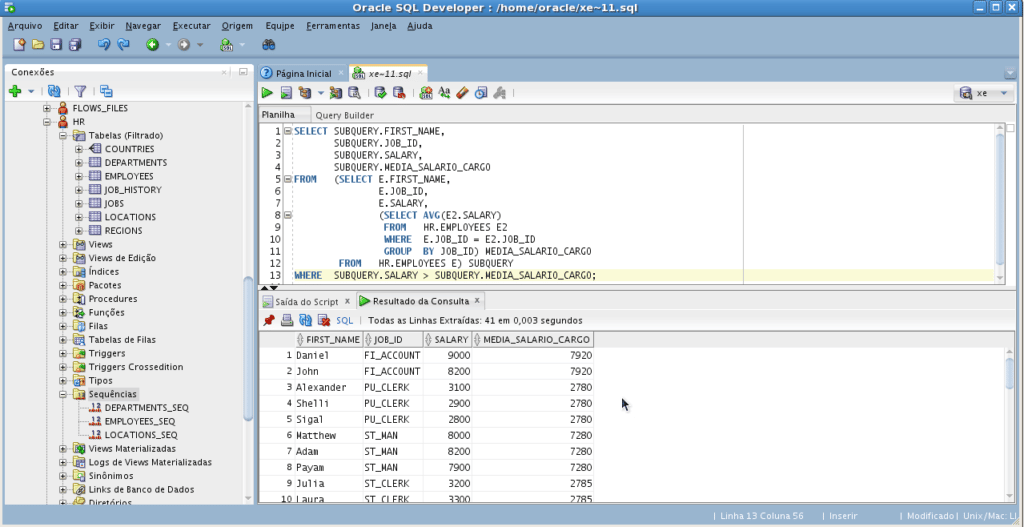Clear the worksheet with the eraser icon
Screen dimensions: 1024x527
462,93
